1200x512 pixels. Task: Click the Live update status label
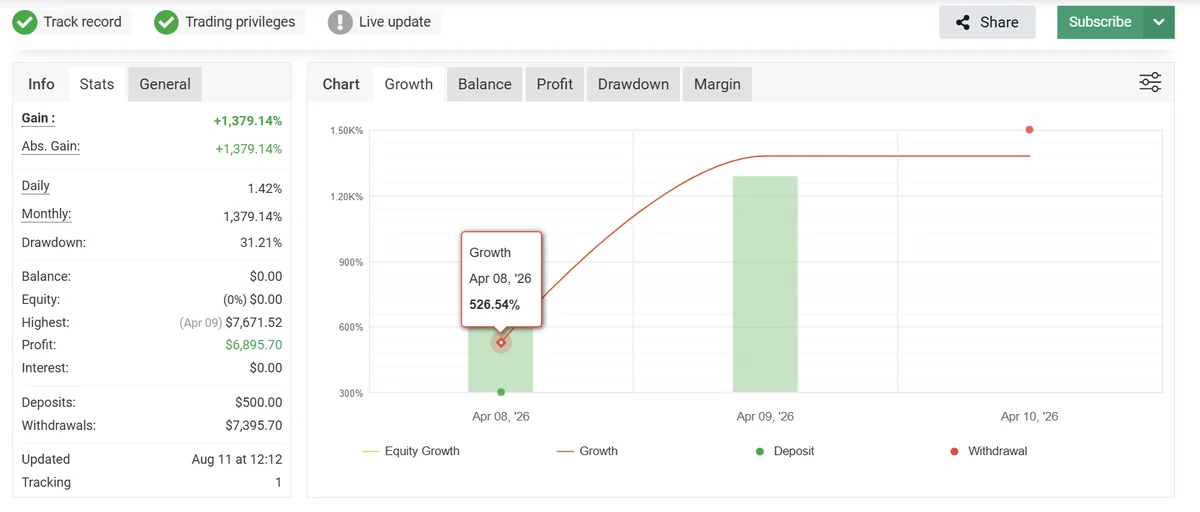point(395,22)
